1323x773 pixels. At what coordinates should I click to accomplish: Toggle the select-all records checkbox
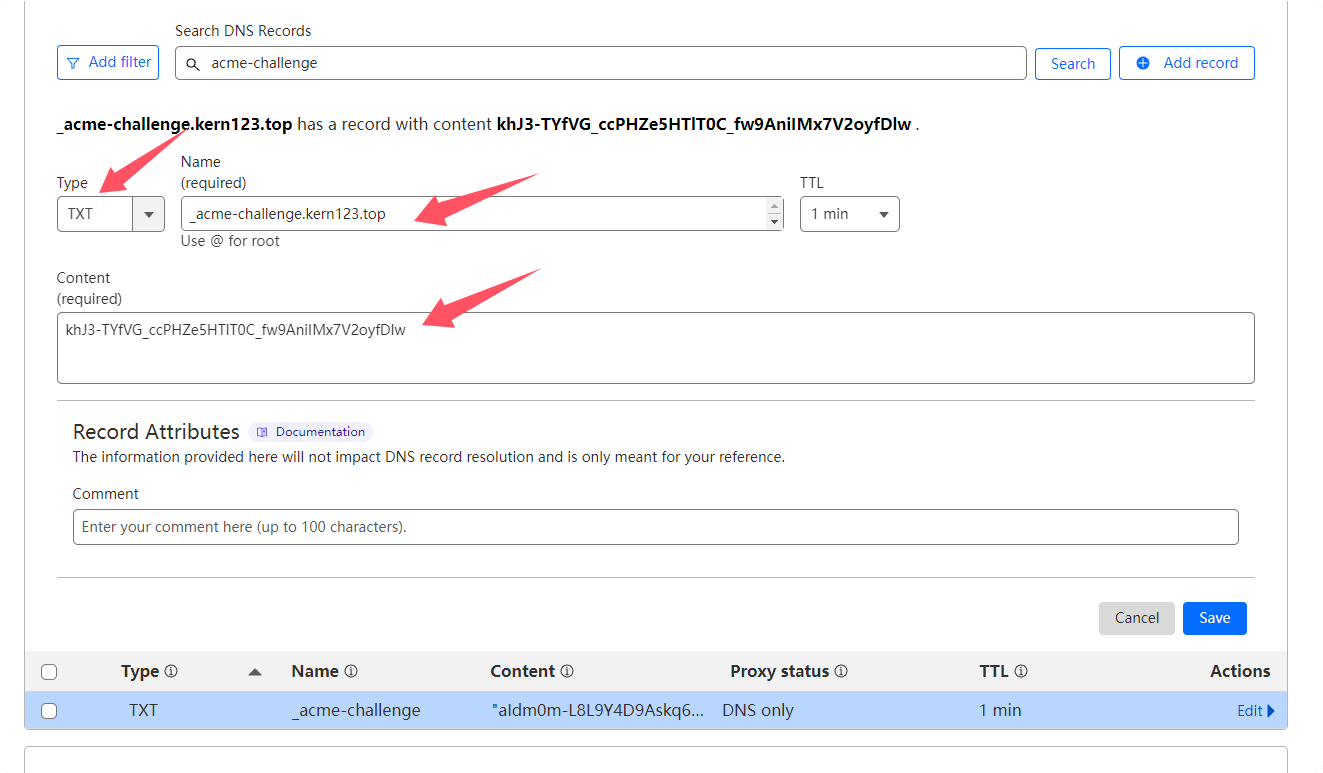(x=49, y=672)
